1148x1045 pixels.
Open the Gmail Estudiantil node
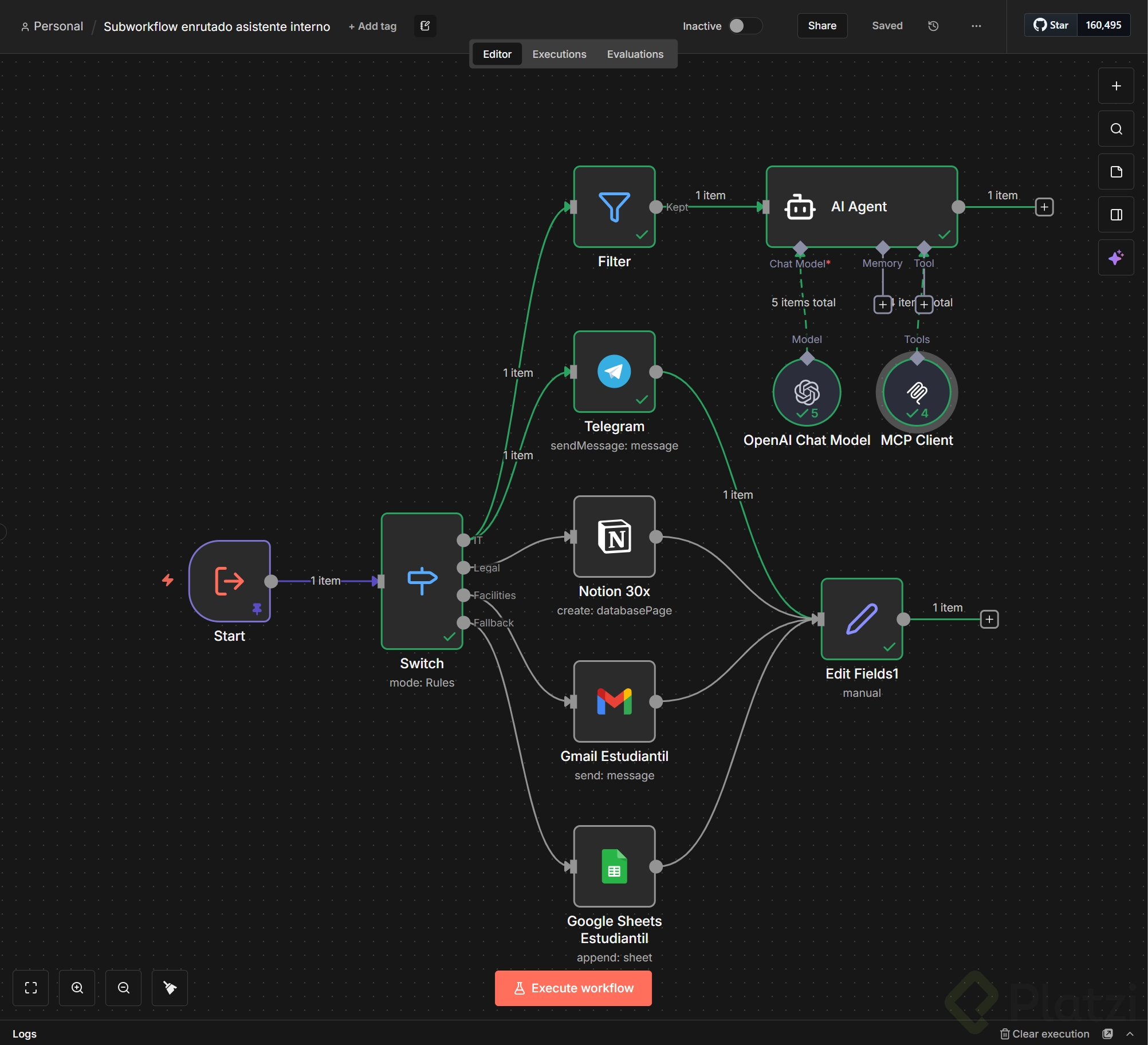(x=614, y=701)
